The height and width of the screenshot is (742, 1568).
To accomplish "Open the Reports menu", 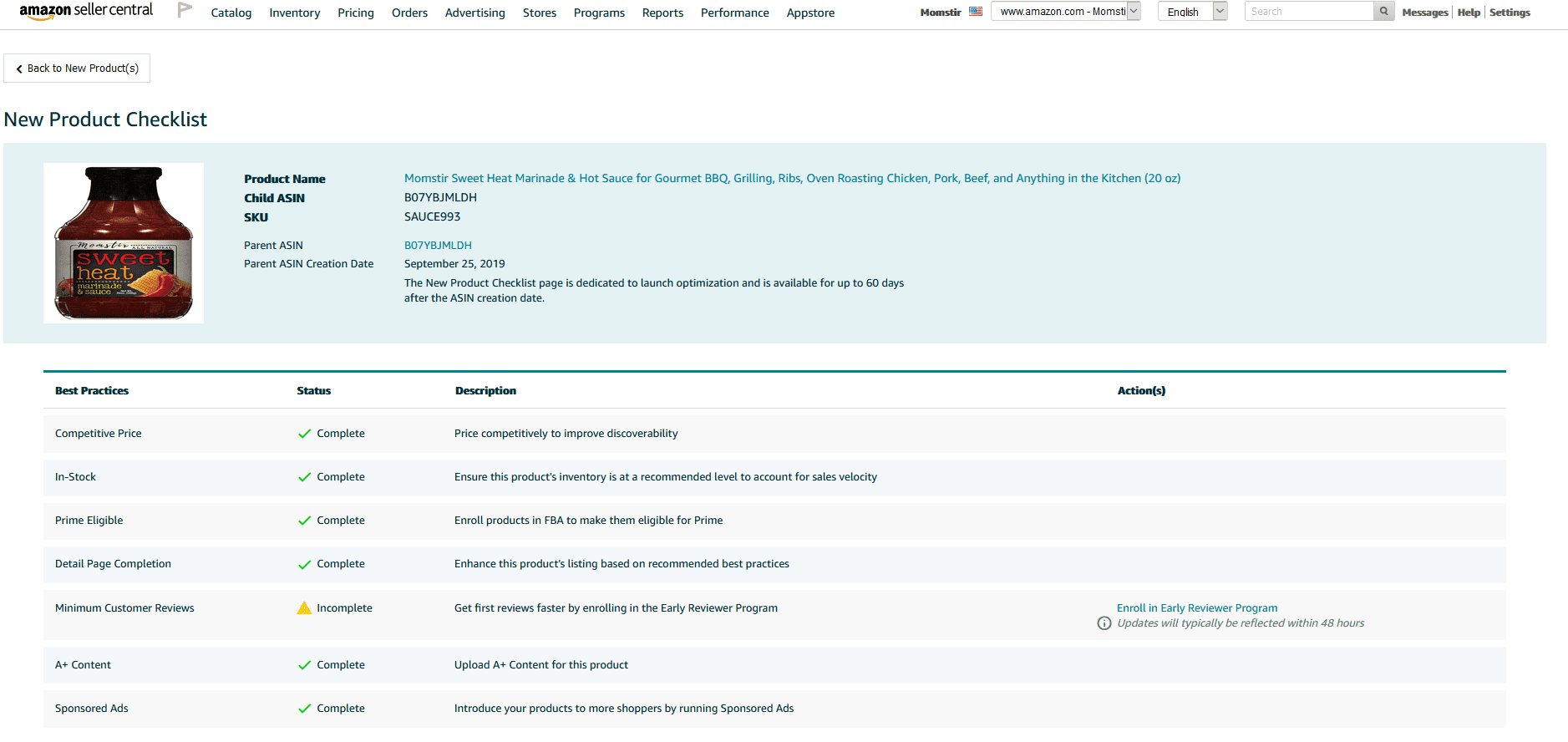I will tap(662, 13).
